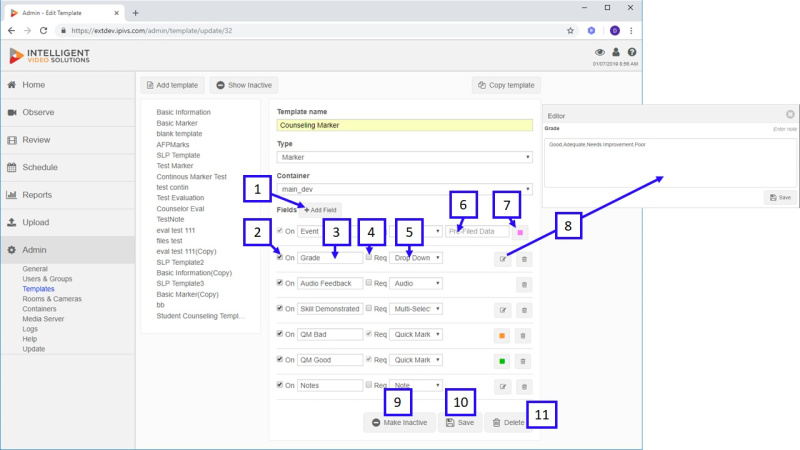Pick Event field pink color swatch
The width and height of the screenshot is (800, 450).
[520, 233]
